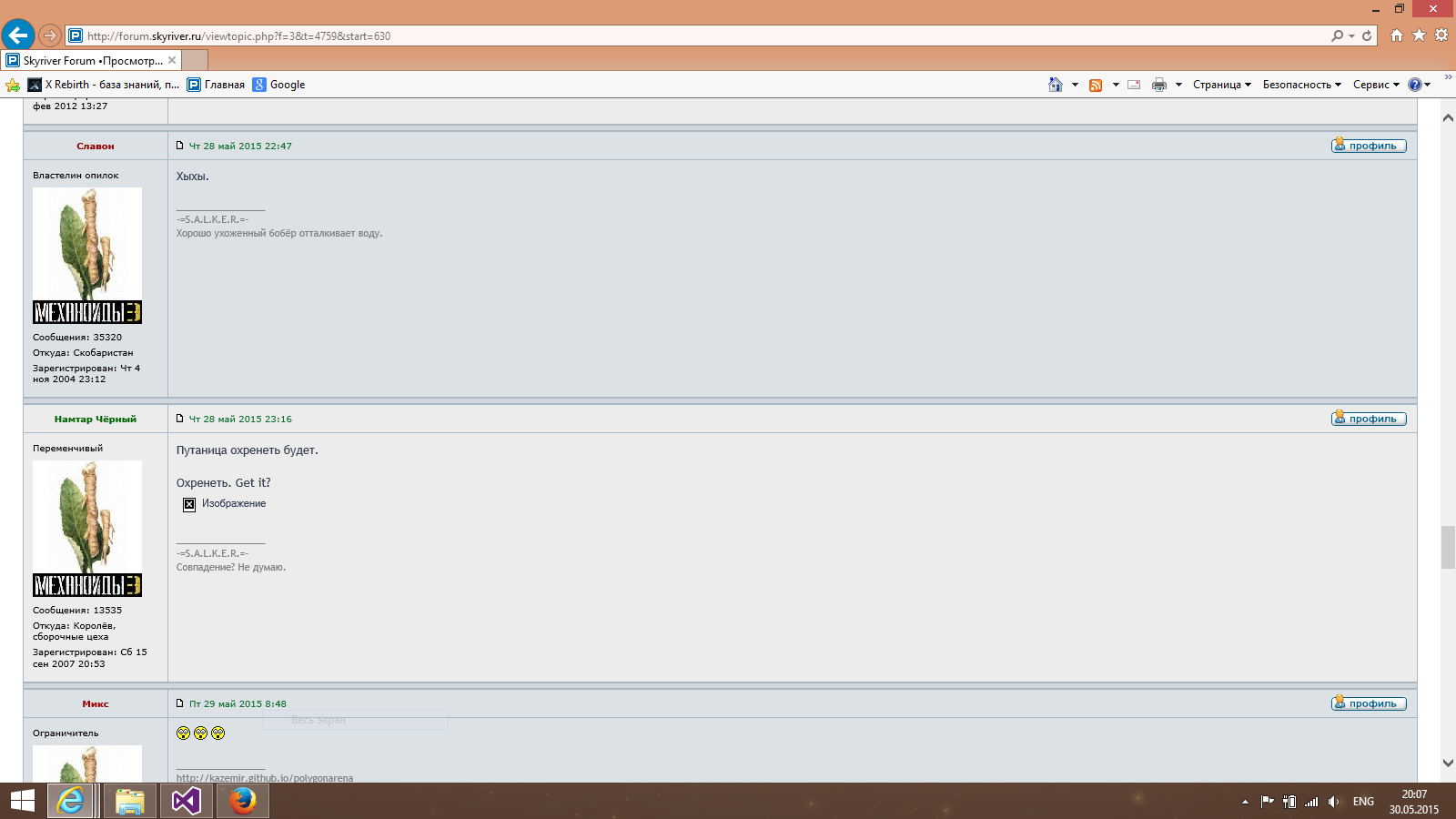1456x819 pixels.
Task: Click the volume speaker tray icon
Action: pyautogui.click(x=1333, y=802)
